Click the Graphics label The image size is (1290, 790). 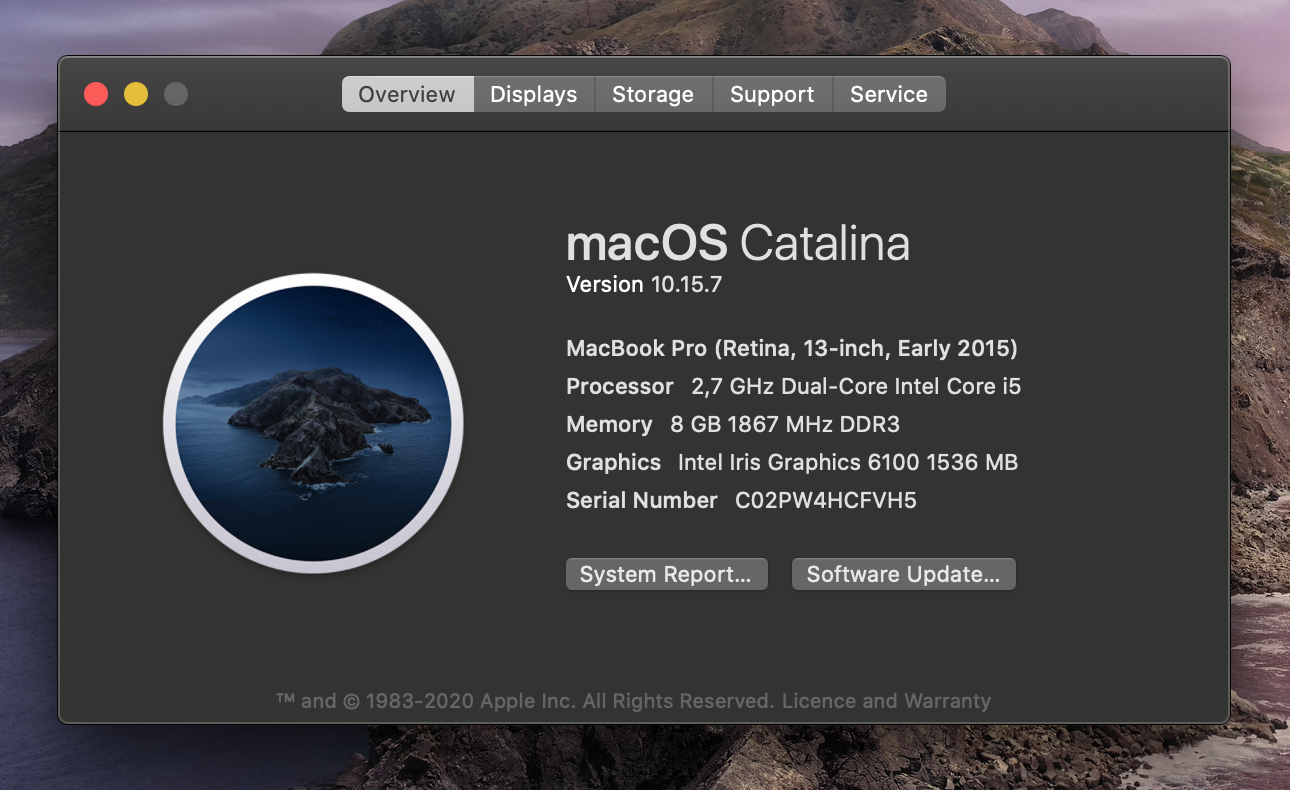(x=613, y=462)
